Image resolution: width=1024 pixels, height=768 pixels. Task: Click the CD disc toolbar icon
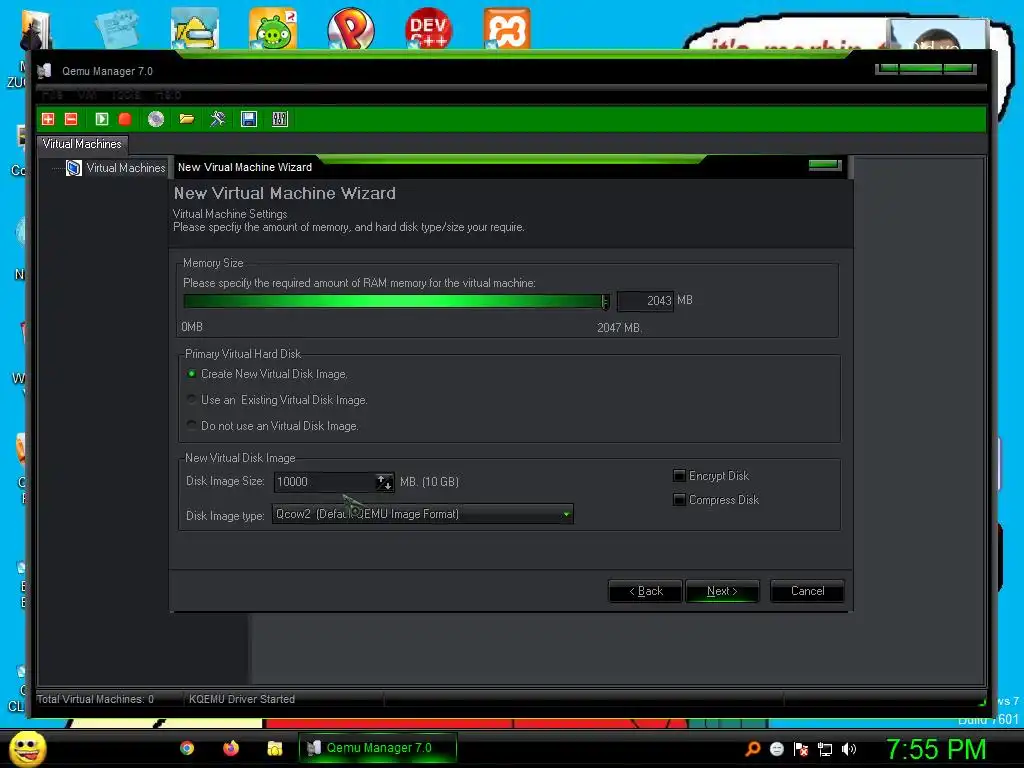(155, 119)
